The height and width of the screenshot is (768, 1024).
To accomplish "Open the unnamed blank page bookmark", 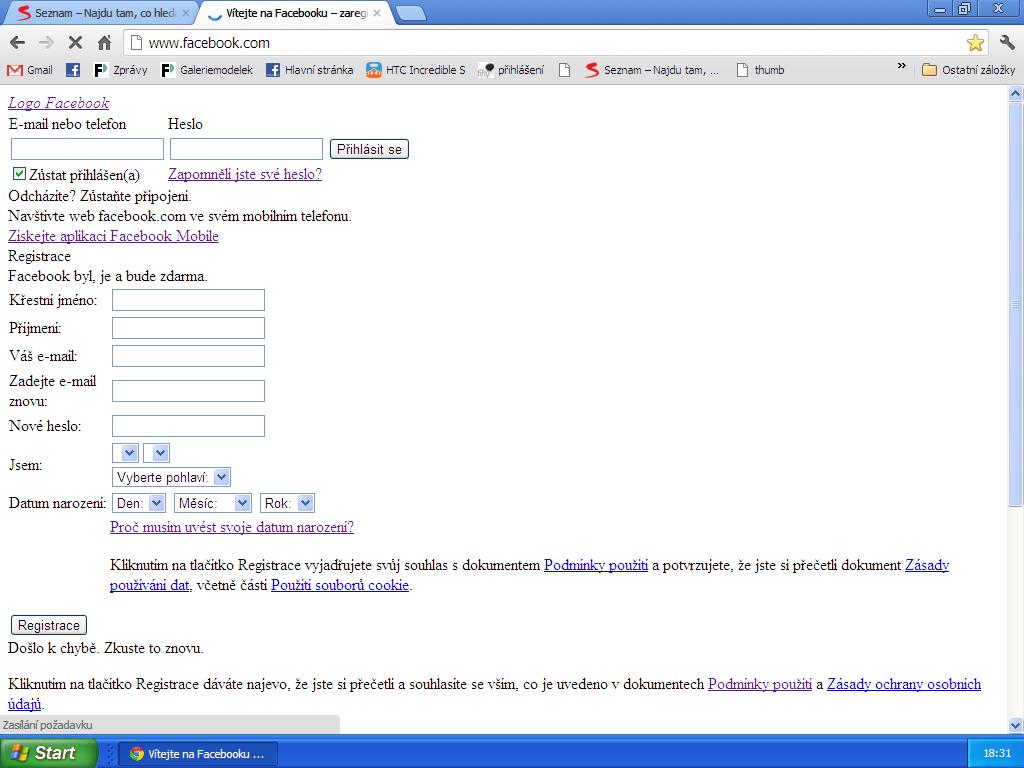I will pos(565,70).
